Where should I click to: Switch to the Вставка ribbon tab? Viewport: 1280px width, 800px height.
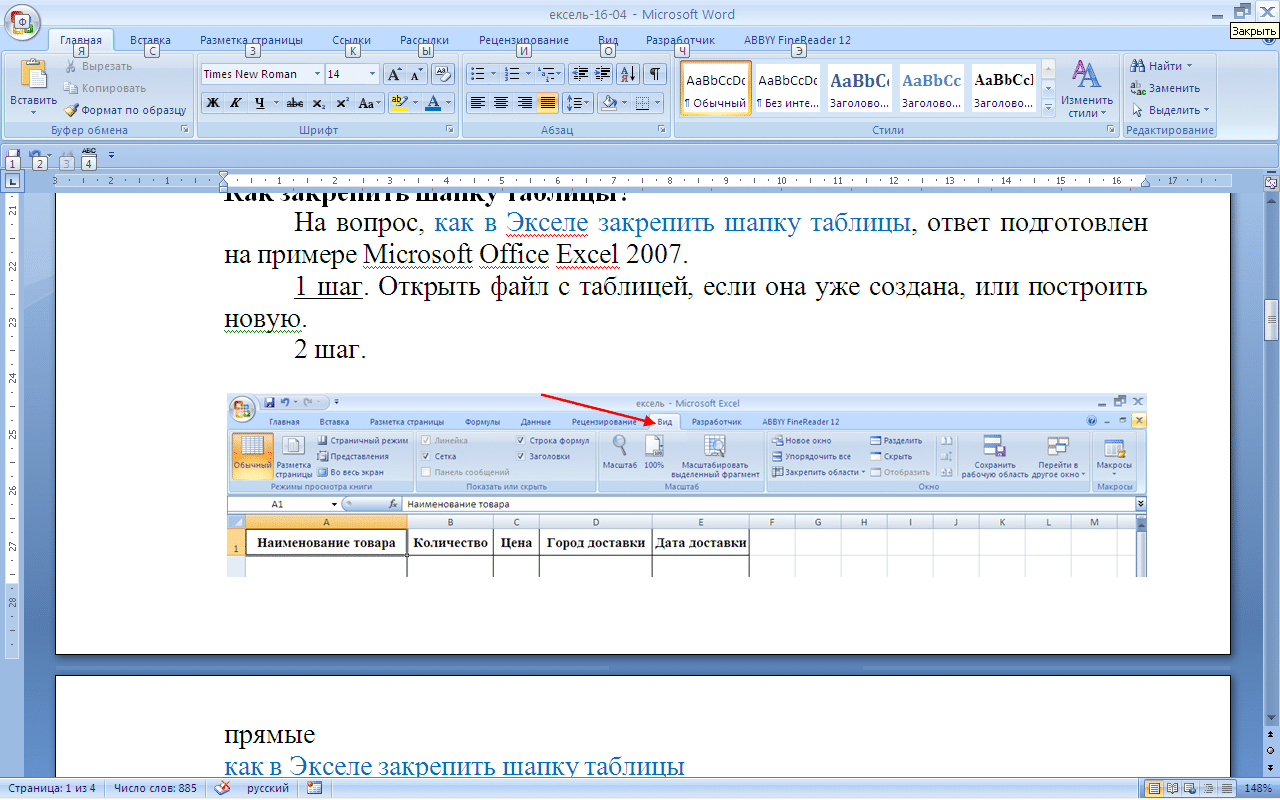150,41
